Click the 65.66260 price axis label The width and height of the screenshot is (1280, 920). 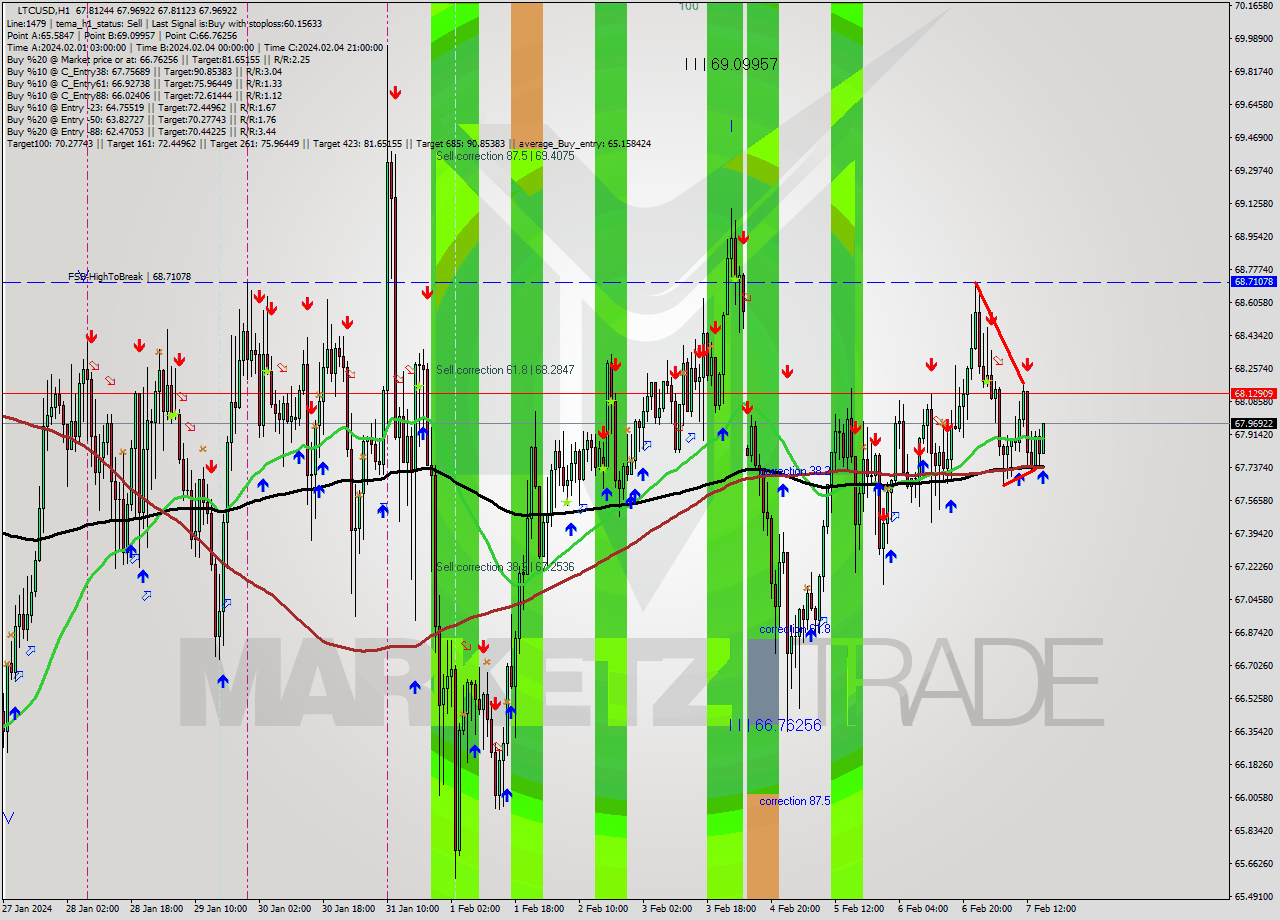(x=1253, y=864)
